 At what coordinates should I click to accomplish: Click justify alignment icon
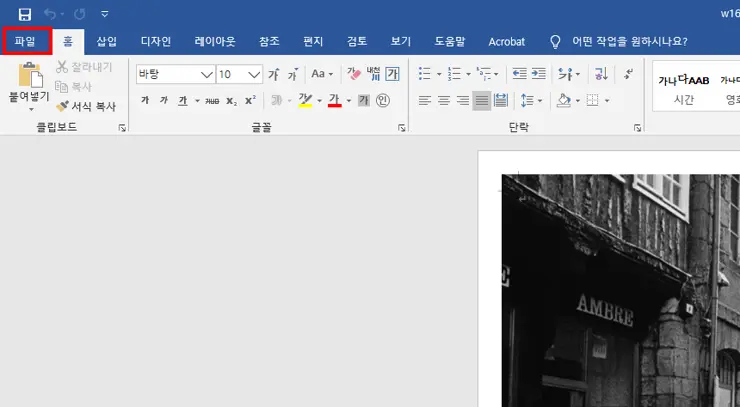pyautogui.click(x=481, y=100)
